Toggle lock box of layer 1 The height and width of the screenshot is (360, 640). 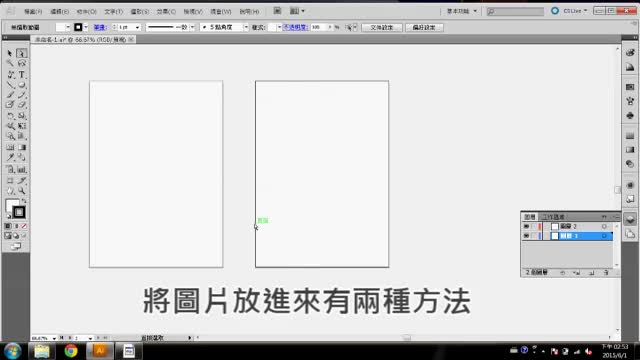pyautogui.click(x=535, y=236)
